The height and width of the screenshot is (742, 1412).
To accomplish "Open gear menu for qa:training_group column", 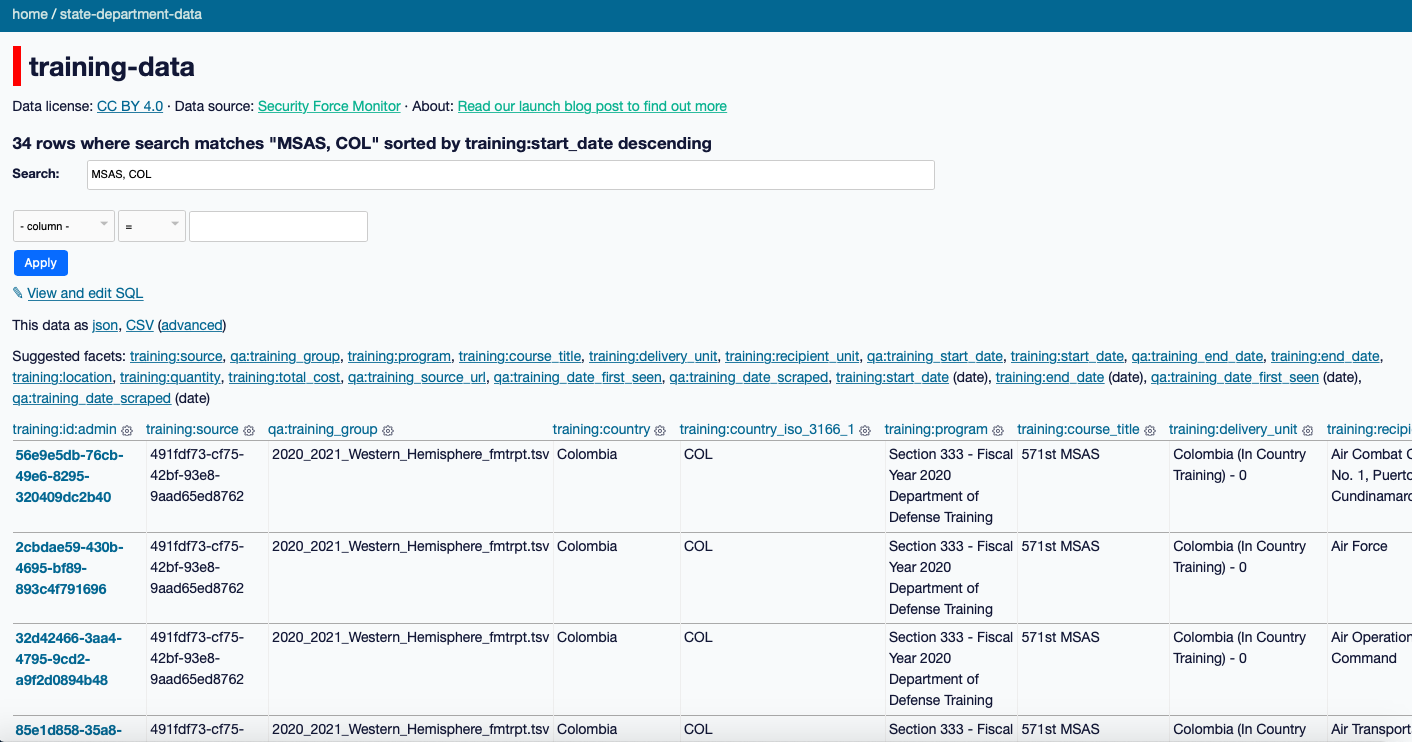I will (x=388, y=431).
